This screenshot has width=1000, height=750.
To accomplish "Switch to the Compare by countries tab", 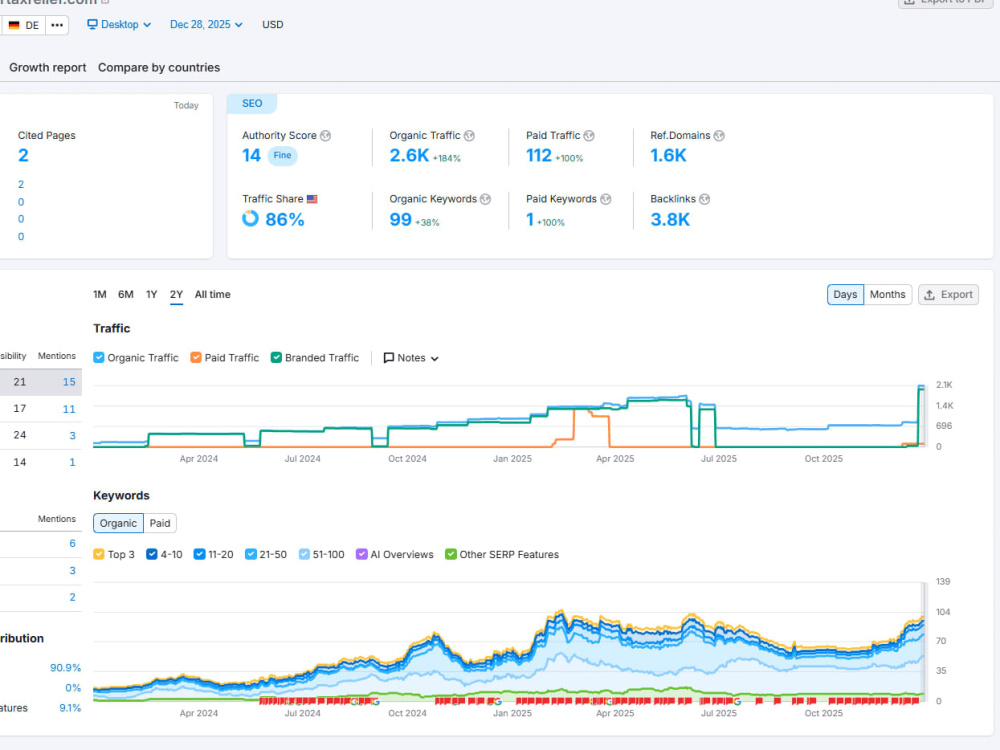I will click(x=159, y=68).
